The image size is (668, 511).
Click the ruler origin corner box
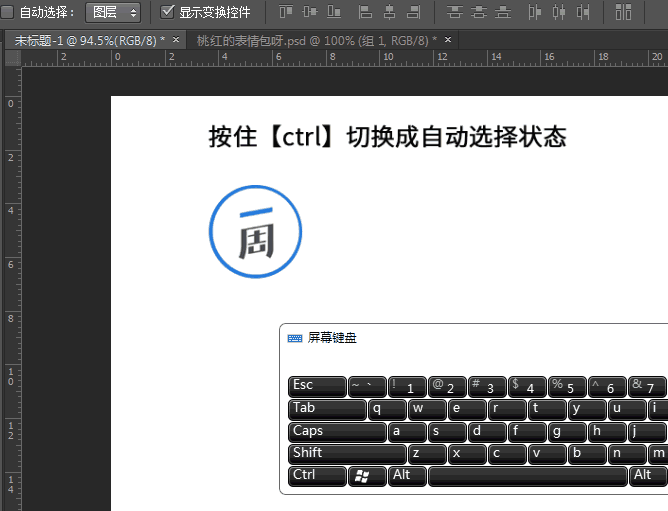13,58
